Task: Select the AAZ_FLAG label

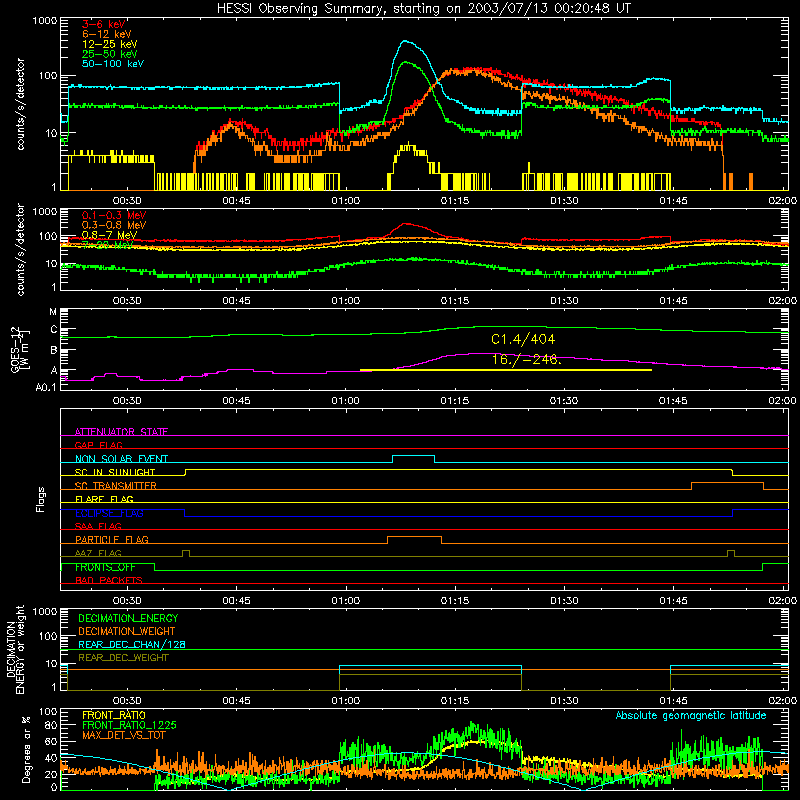Action: tap(98, 553)
